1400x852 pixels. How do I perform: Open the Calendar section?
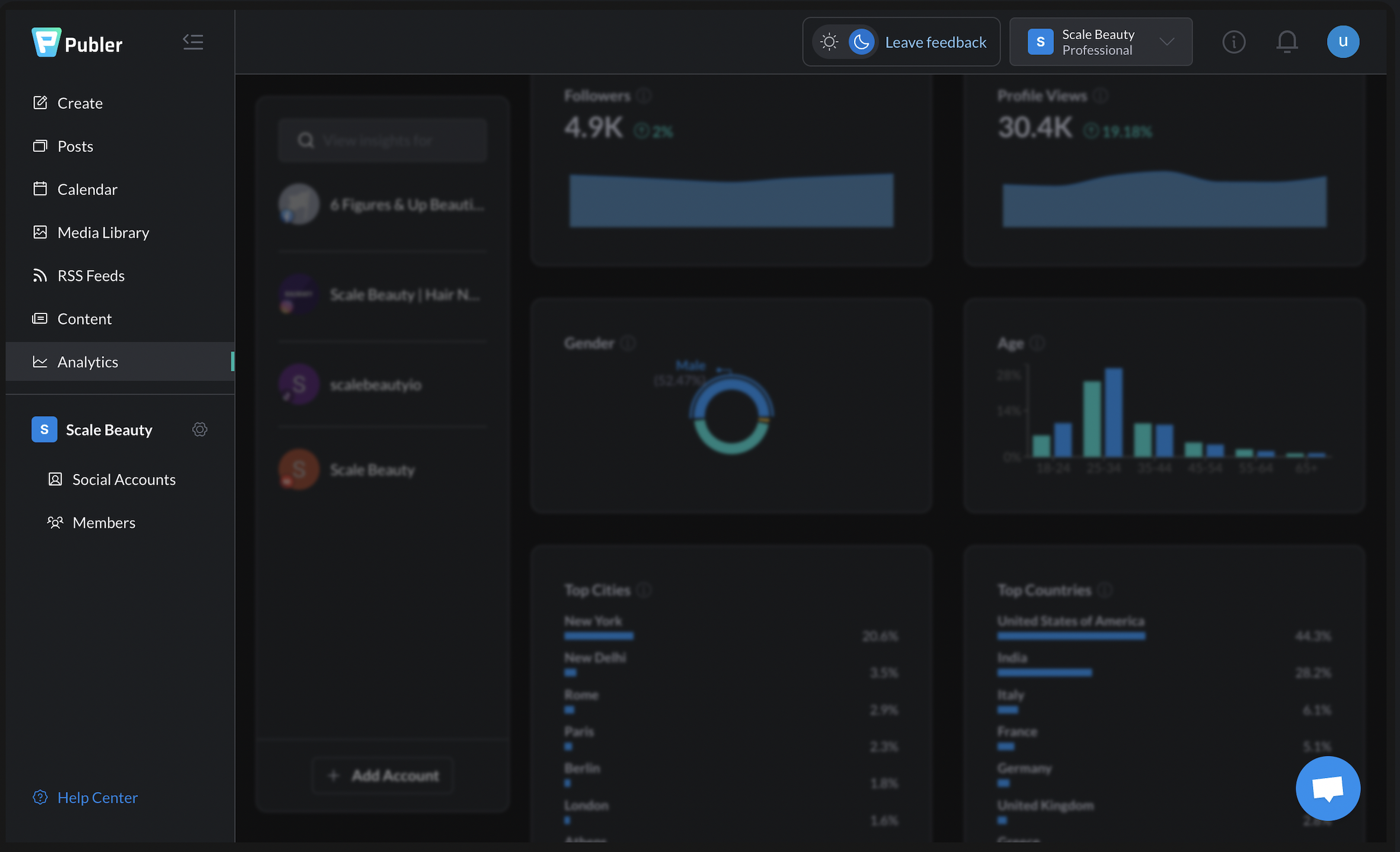coord(120,190)
